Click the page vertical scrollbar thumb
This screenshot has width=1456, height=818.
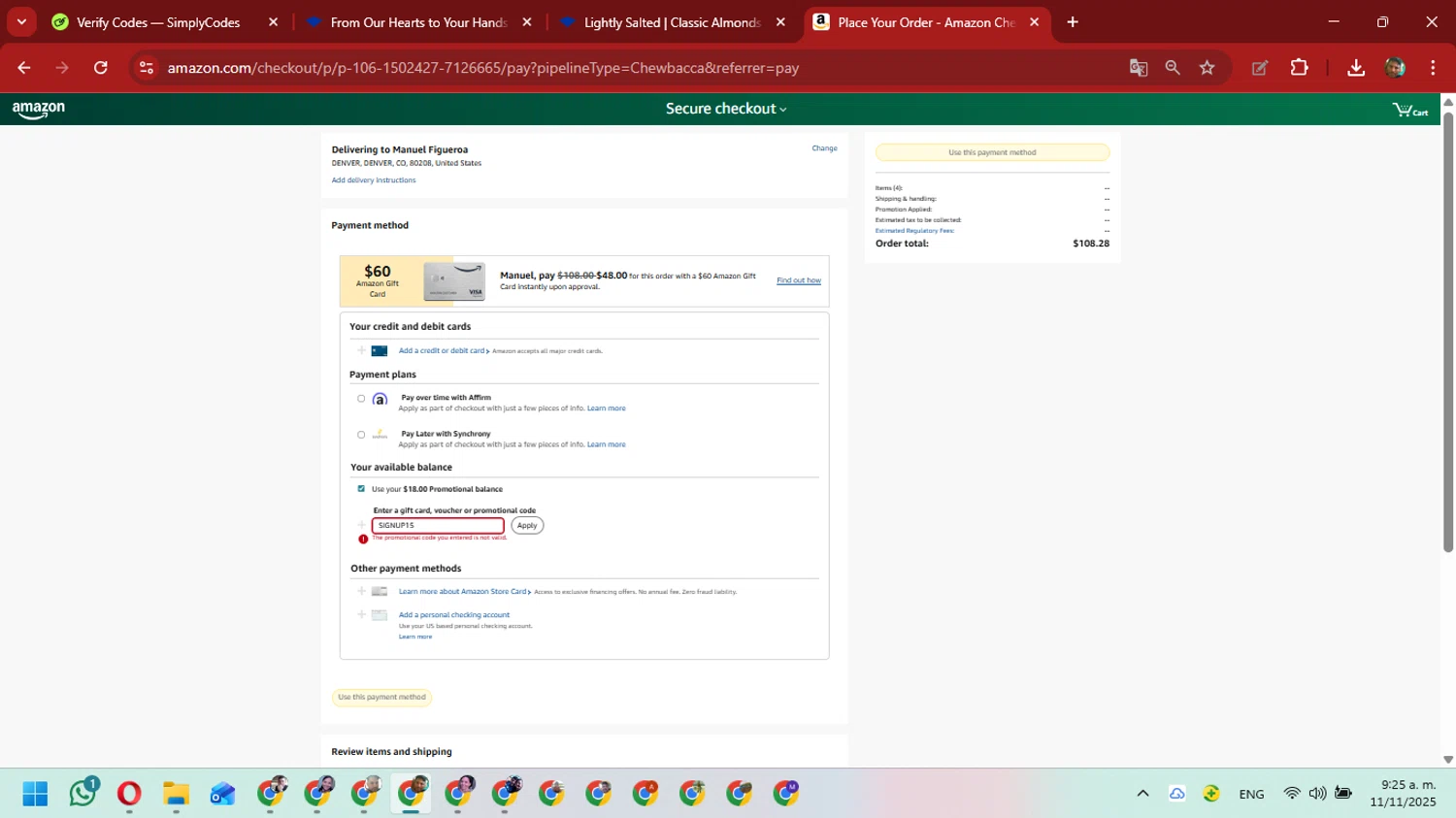tap(1448, 332)
